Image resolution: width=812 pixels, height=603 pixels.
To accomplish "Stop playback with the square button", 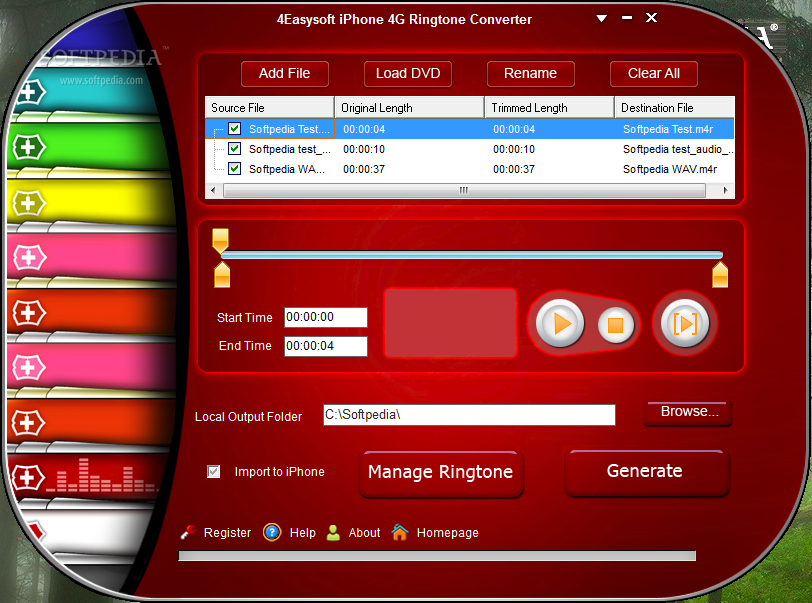I will pyautogui.click(x=615, y=325).
